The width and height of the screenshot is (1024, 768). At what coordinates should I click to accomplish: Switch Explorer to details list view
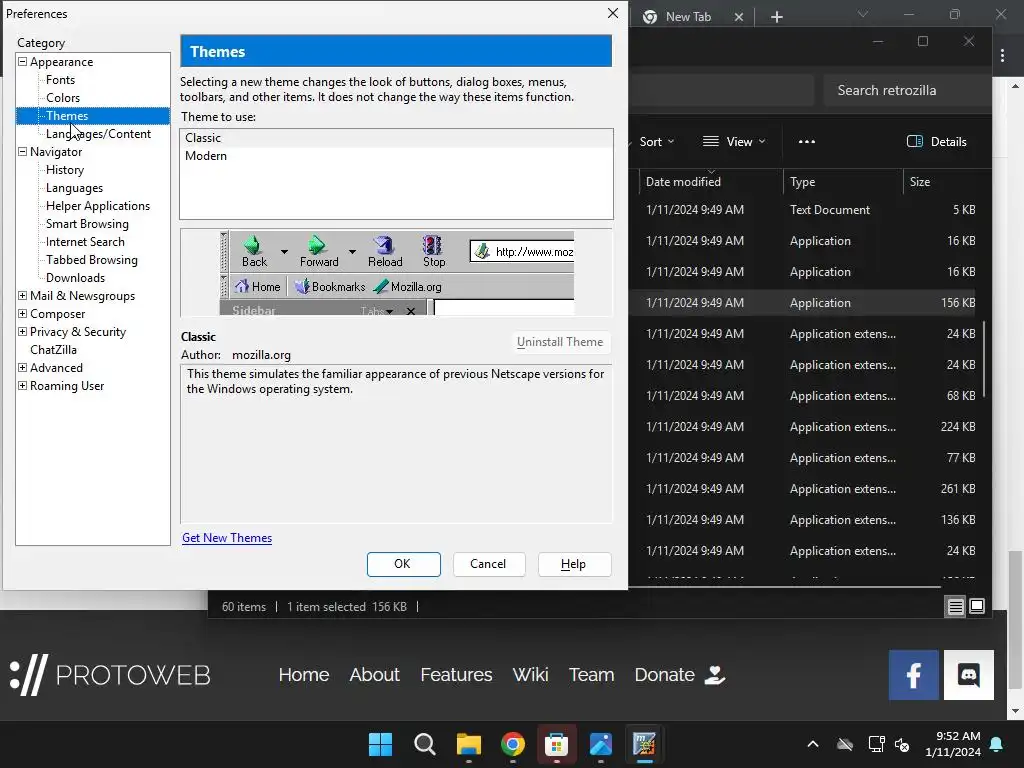coord(955,607)
